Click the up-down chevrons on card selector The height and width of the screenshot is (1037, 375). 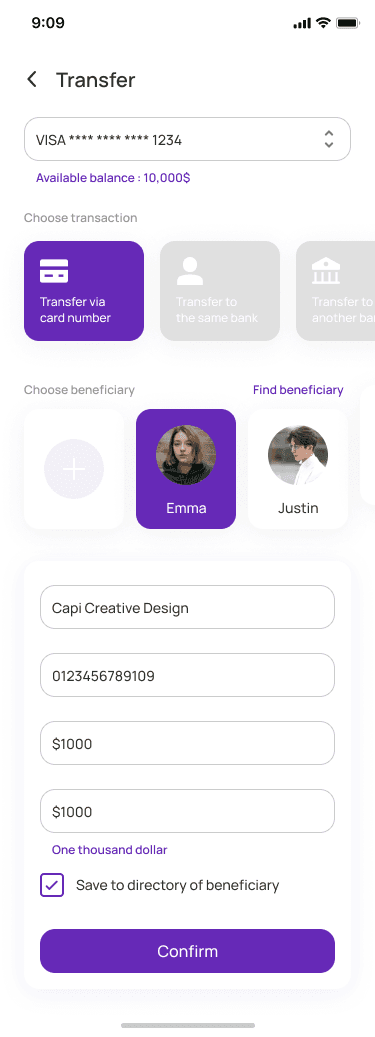(x=329, y=139)
